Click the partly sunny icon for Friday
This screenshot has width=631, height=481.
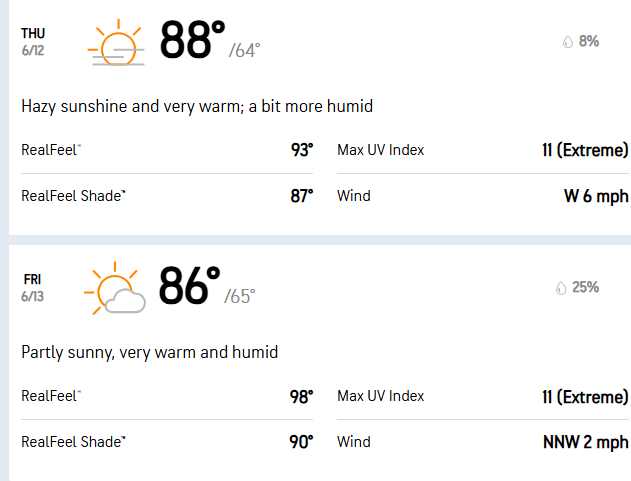click(x=115, y=288)
